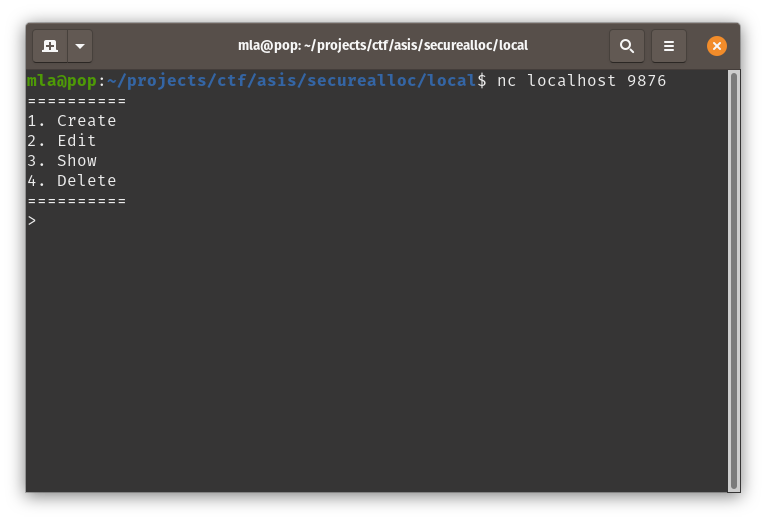The width and height of the screenshot is (766, 521).
Task: Click localhost in the command line
Action: tap(571, 81)
